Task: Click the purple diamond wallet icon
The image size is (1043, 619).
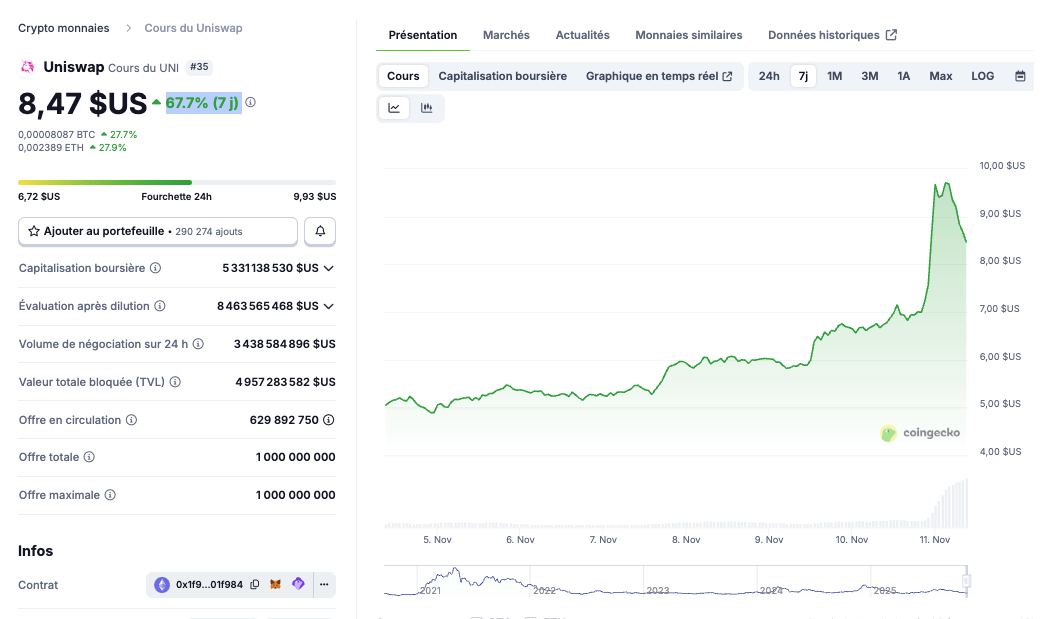Action: pyautogui.click(x=298, y=584)
